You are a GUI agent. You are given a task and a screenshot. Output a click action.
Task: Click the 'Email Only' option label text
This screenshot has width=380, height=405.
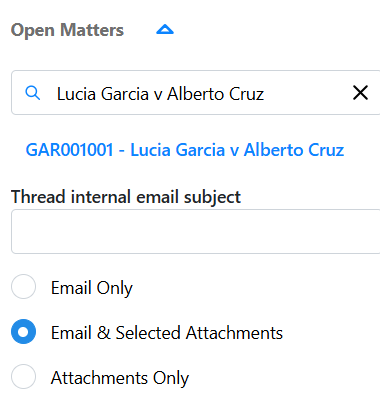coord(92,288)
